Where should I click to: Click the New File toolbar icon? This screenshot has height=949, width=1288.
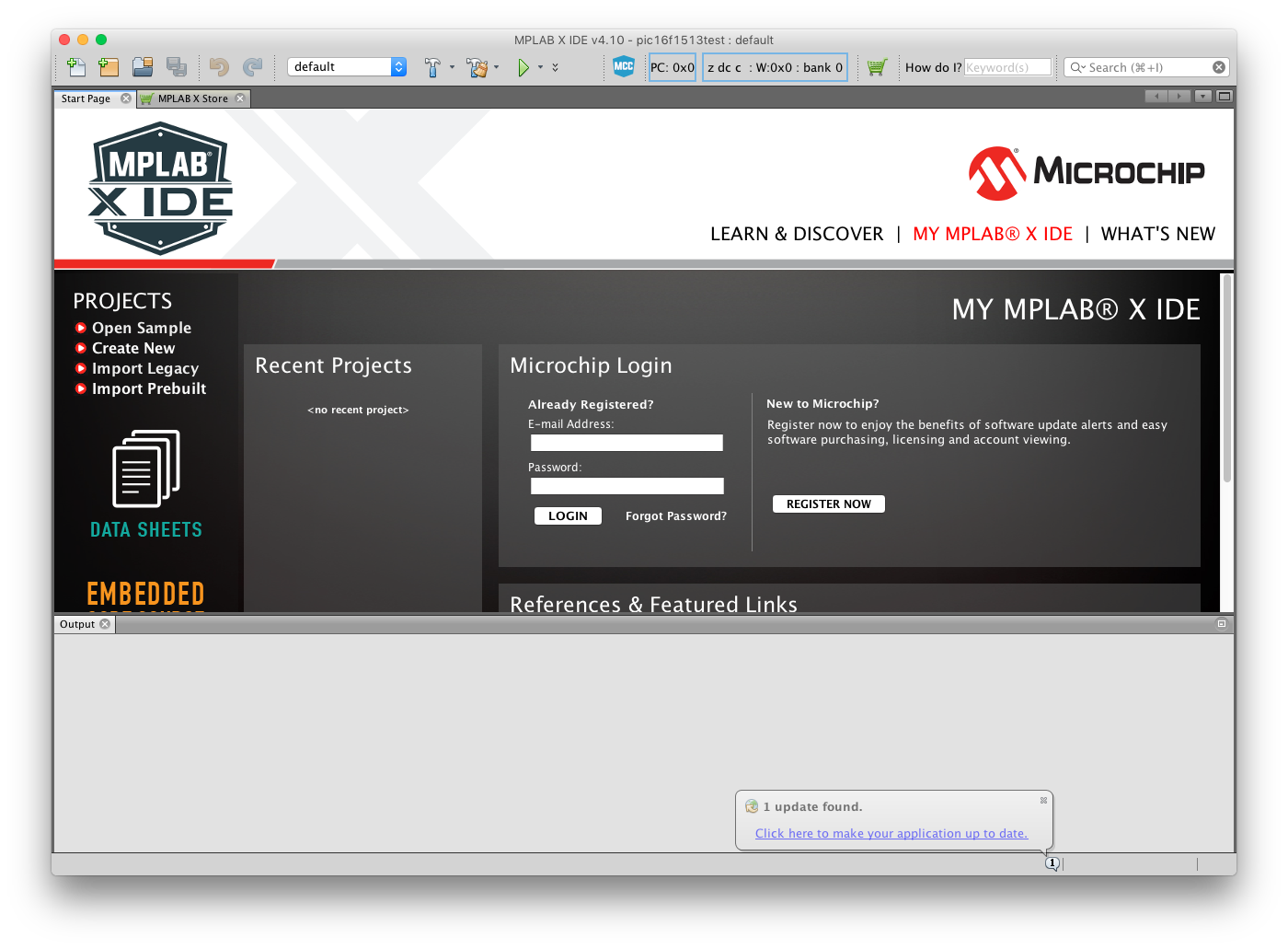(76, 67)
